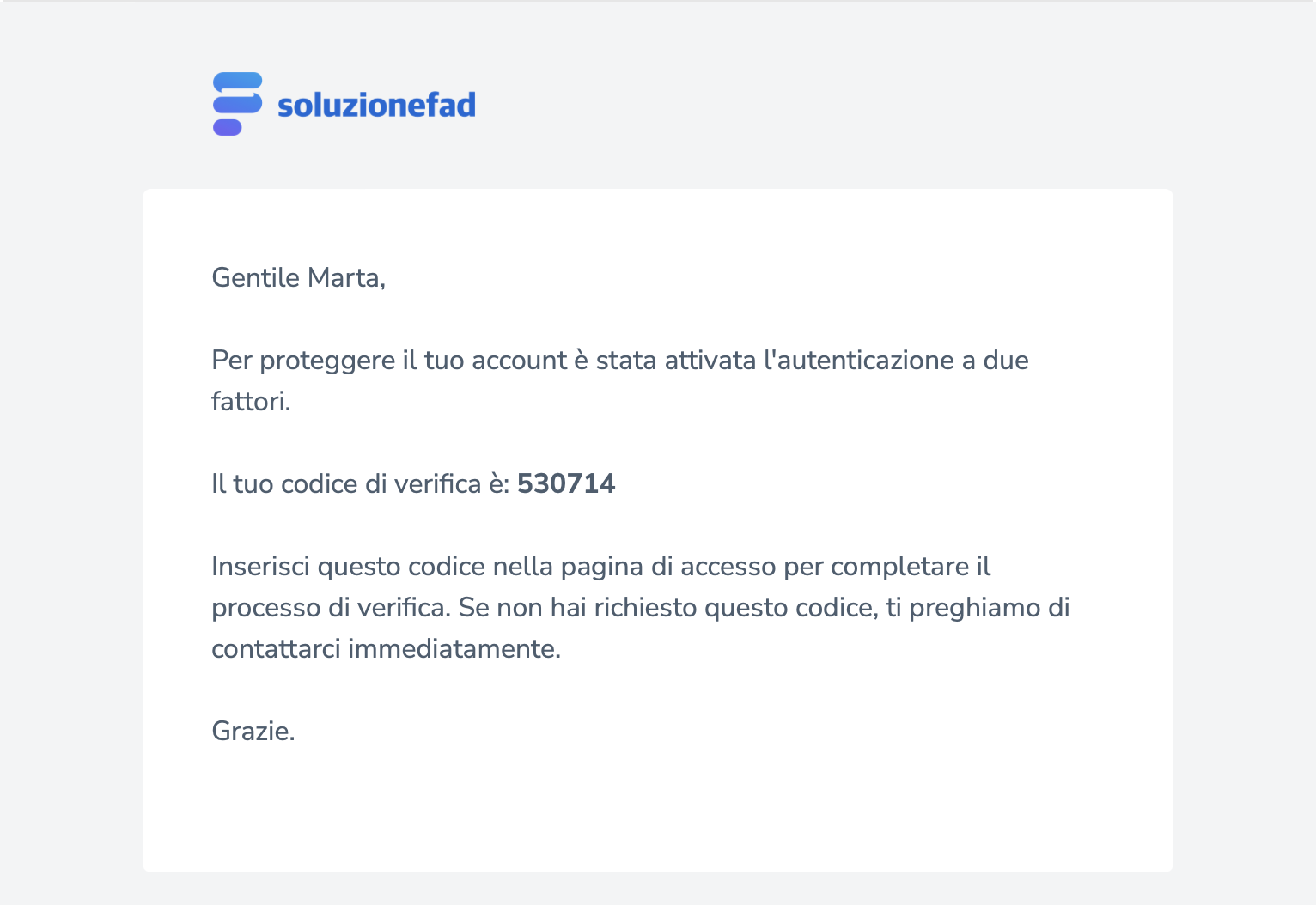Click the greeting "Gentile Marta,"
Image resolution: width=1316 pixels, height=905 pixels.
(298, 277)
